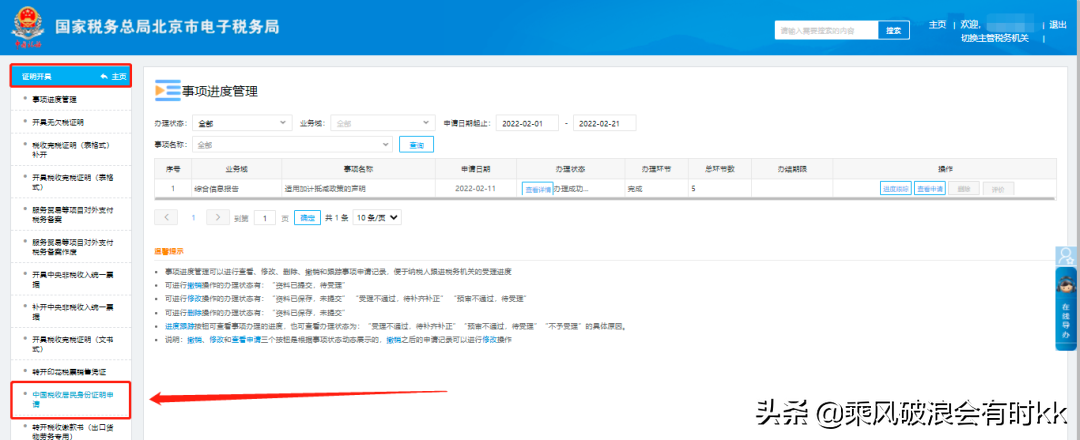Click the 主页 back arrow in sidebar header
Screen dimensions: 1080x440
pos(114,76)
